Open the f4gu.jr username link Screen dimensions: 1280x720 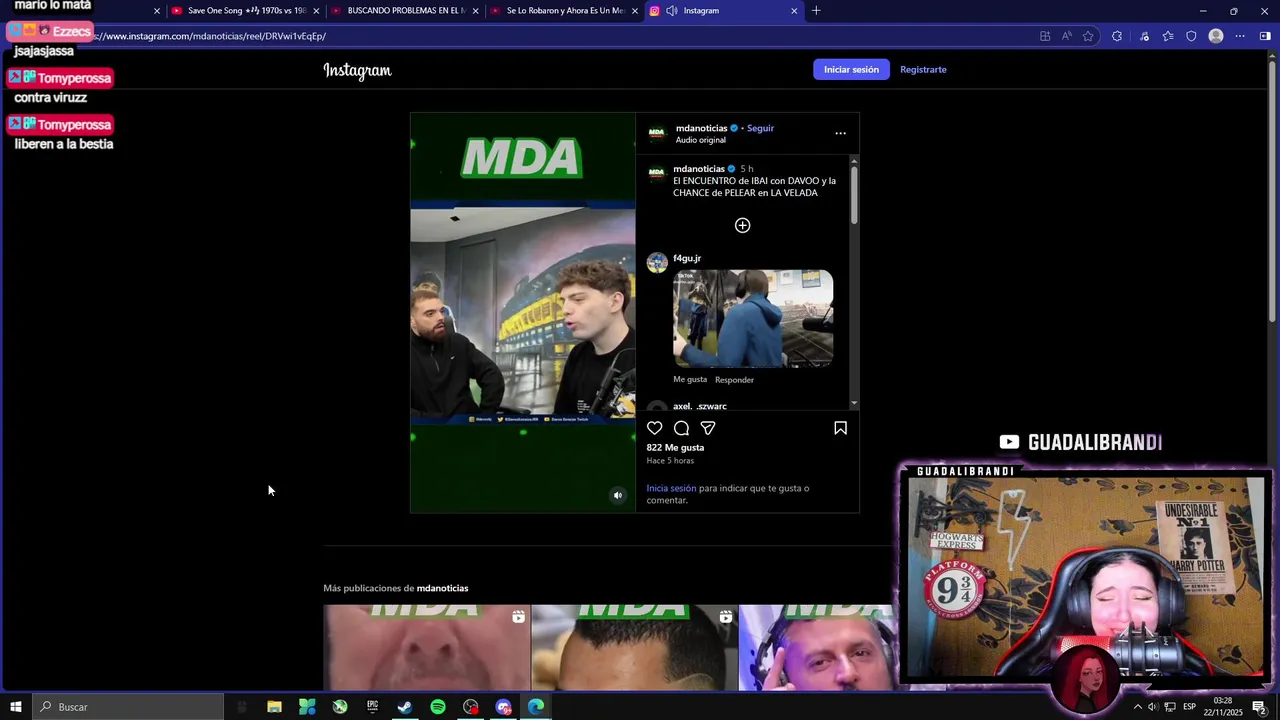click(x=687, y=258)
